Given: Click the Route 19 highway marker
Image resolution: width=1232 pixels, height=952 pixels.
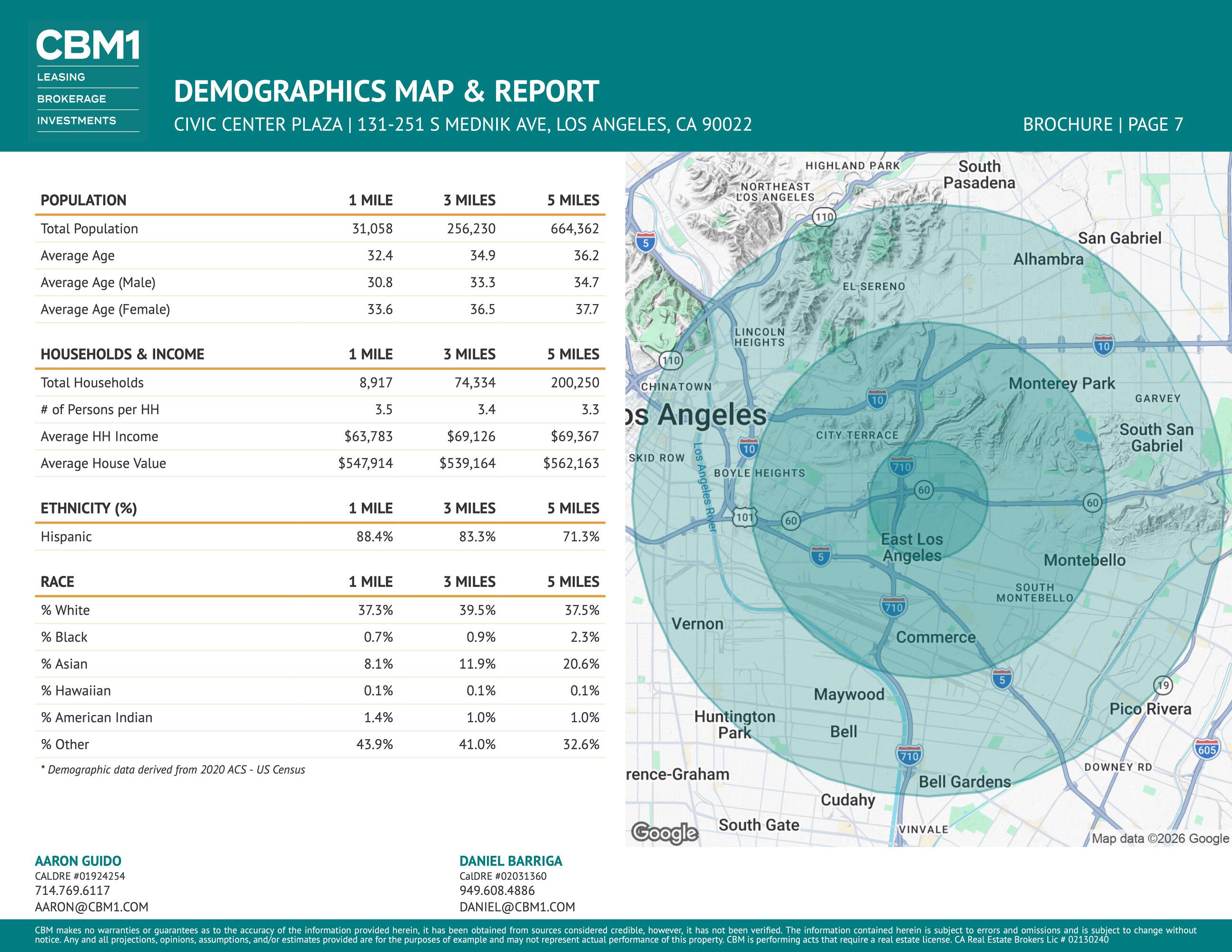Looking at the screenshot, I should tap(1163, 685).
